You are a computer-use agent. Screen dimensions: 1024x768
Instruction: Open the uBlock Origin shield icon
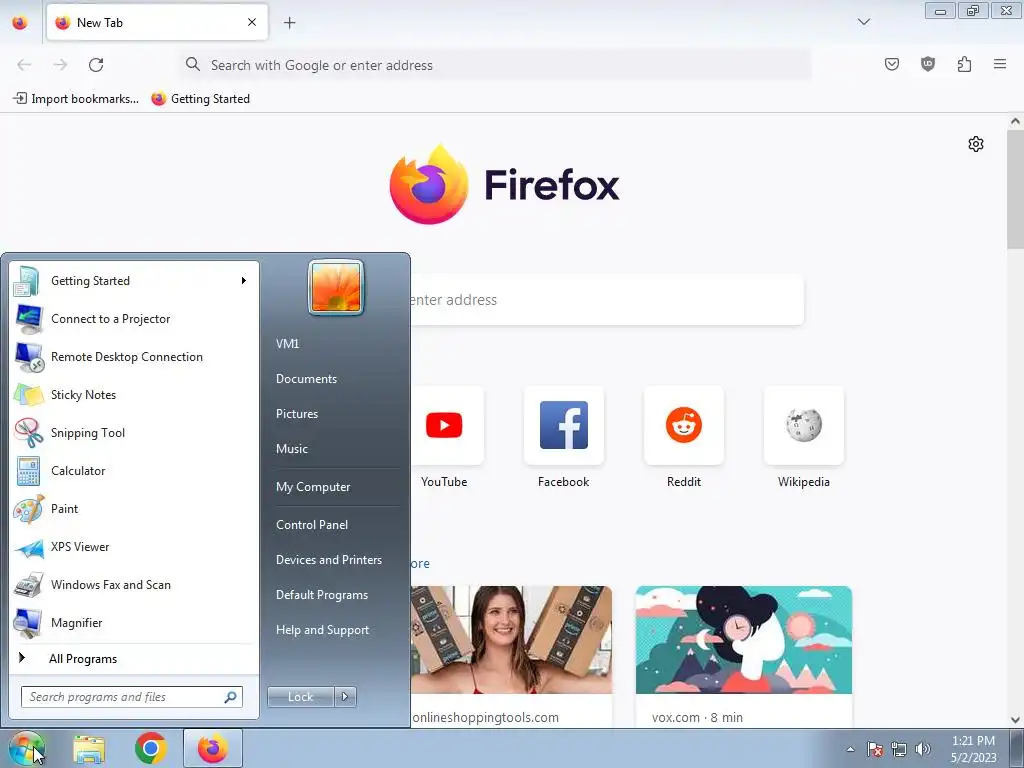tap(928, 64)
